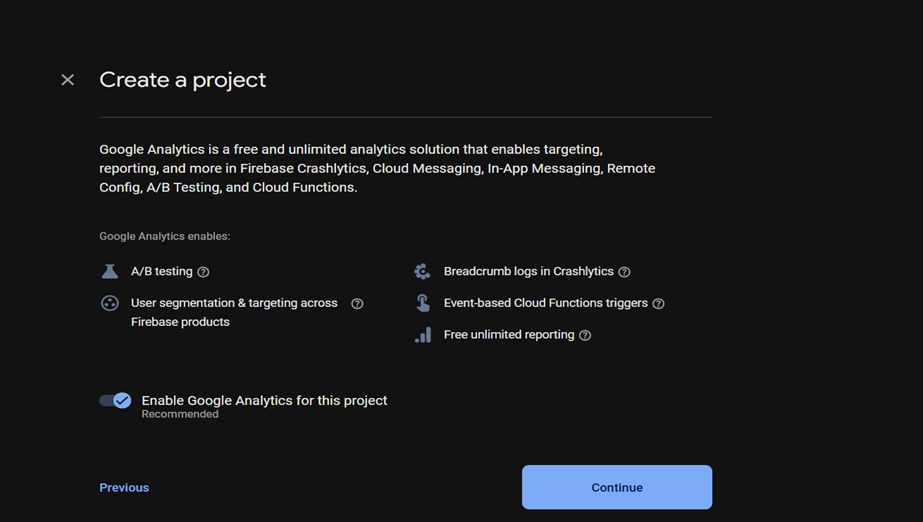Click the Continue button
Viewport: 923px width, 522px height.
tap(617, 487)
